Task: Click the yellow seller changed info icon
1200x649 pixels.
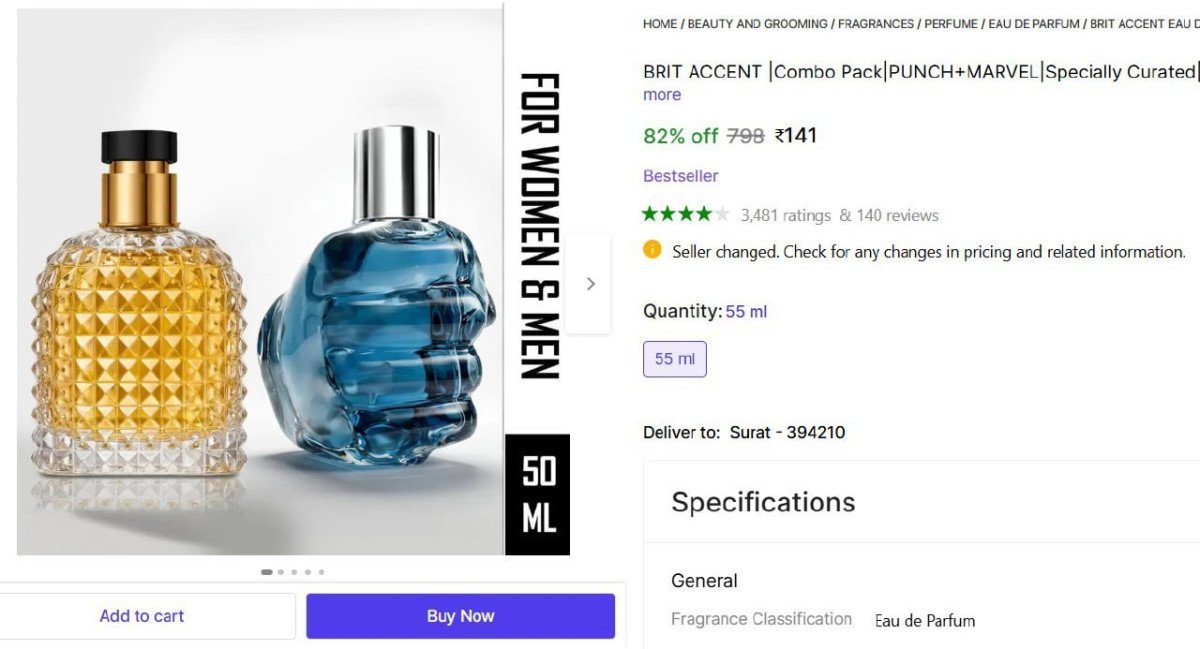Action: click(652, 250)
